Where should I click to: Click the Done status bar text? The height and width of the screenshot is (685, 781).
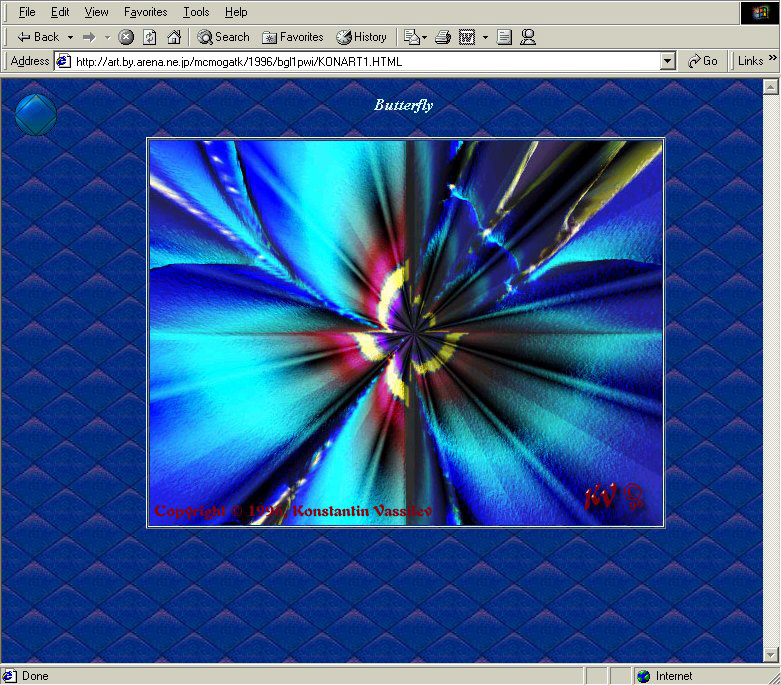35,676
